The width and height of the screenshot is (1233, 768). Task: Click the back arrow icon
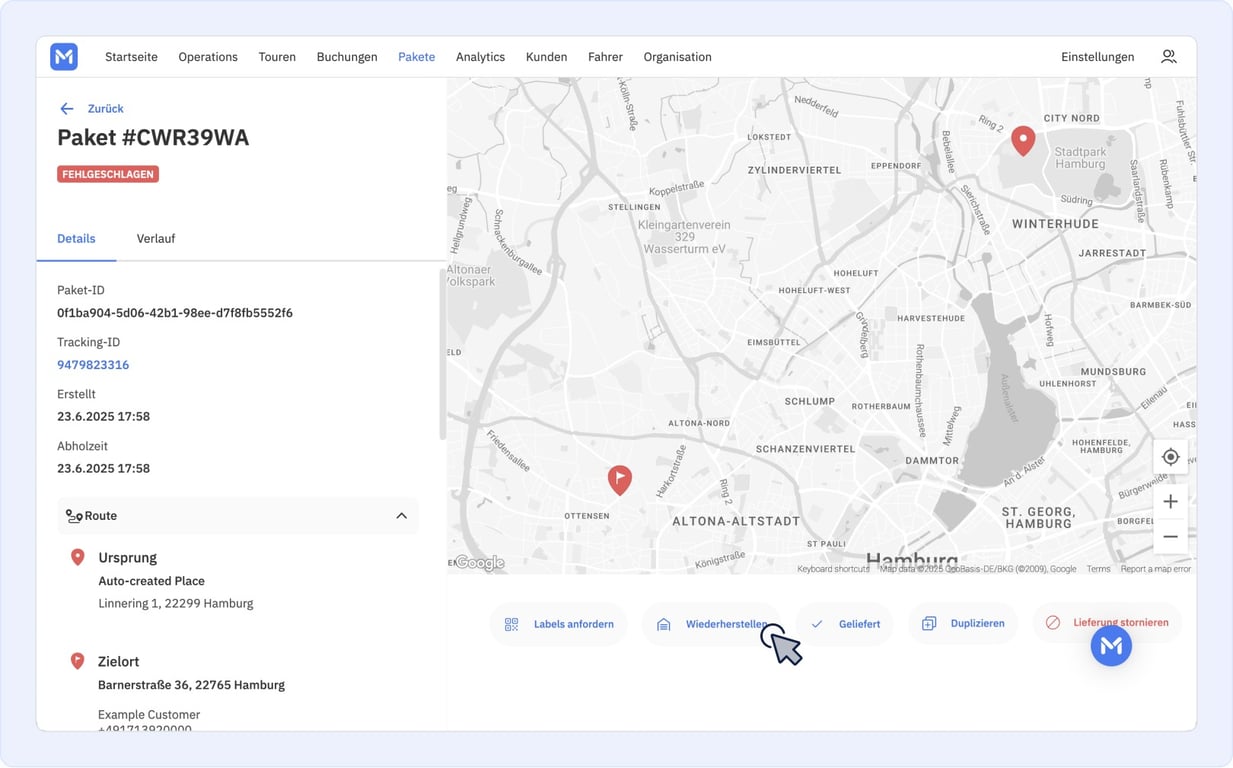[67, 109]
